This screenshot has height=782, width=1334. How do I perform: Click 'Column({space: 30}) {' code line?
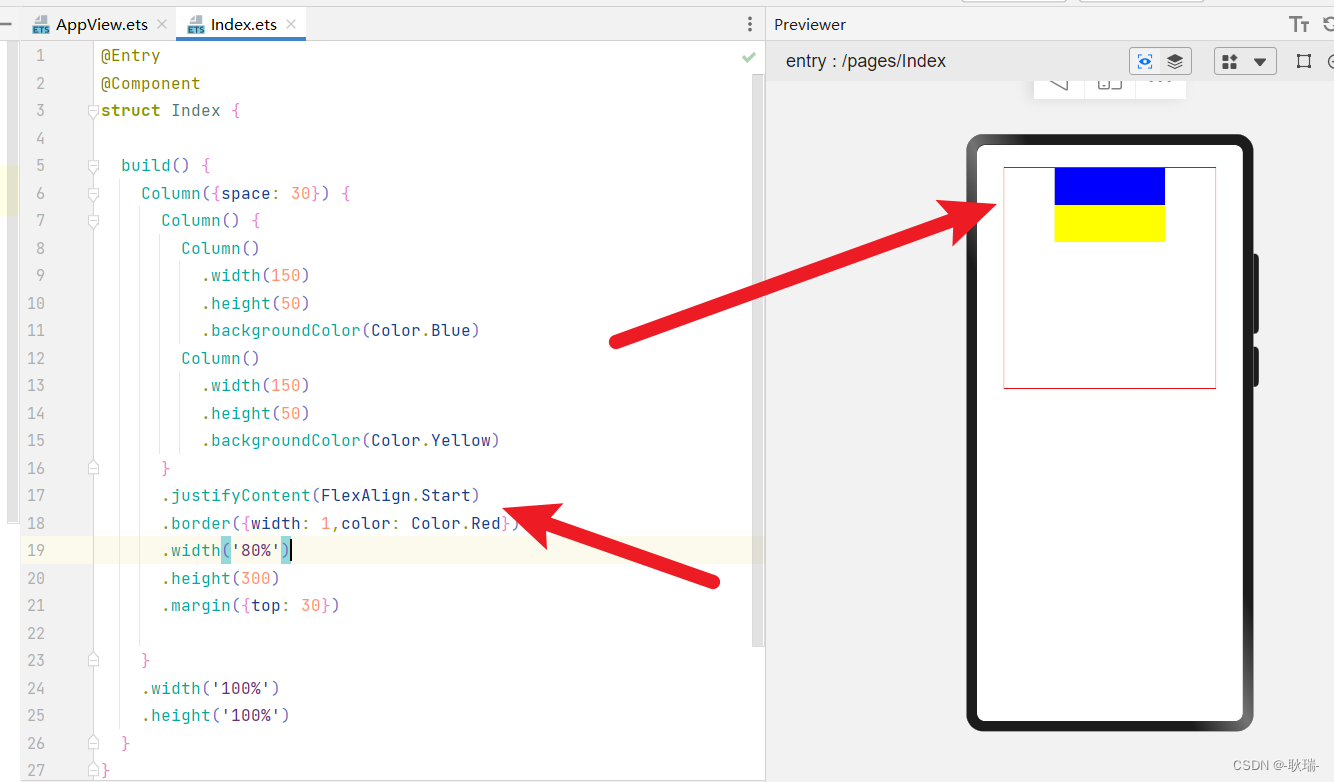point(246,194)
